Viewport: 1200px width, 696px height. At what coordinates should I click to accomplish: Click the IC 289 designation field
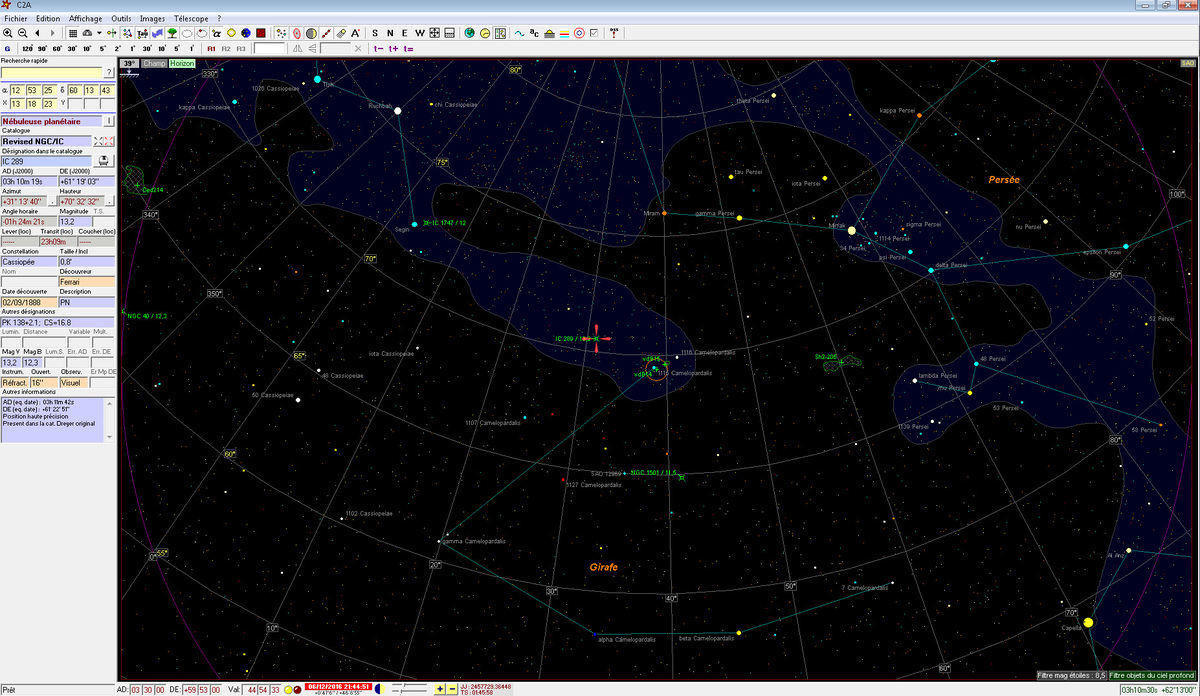point(46,160)
